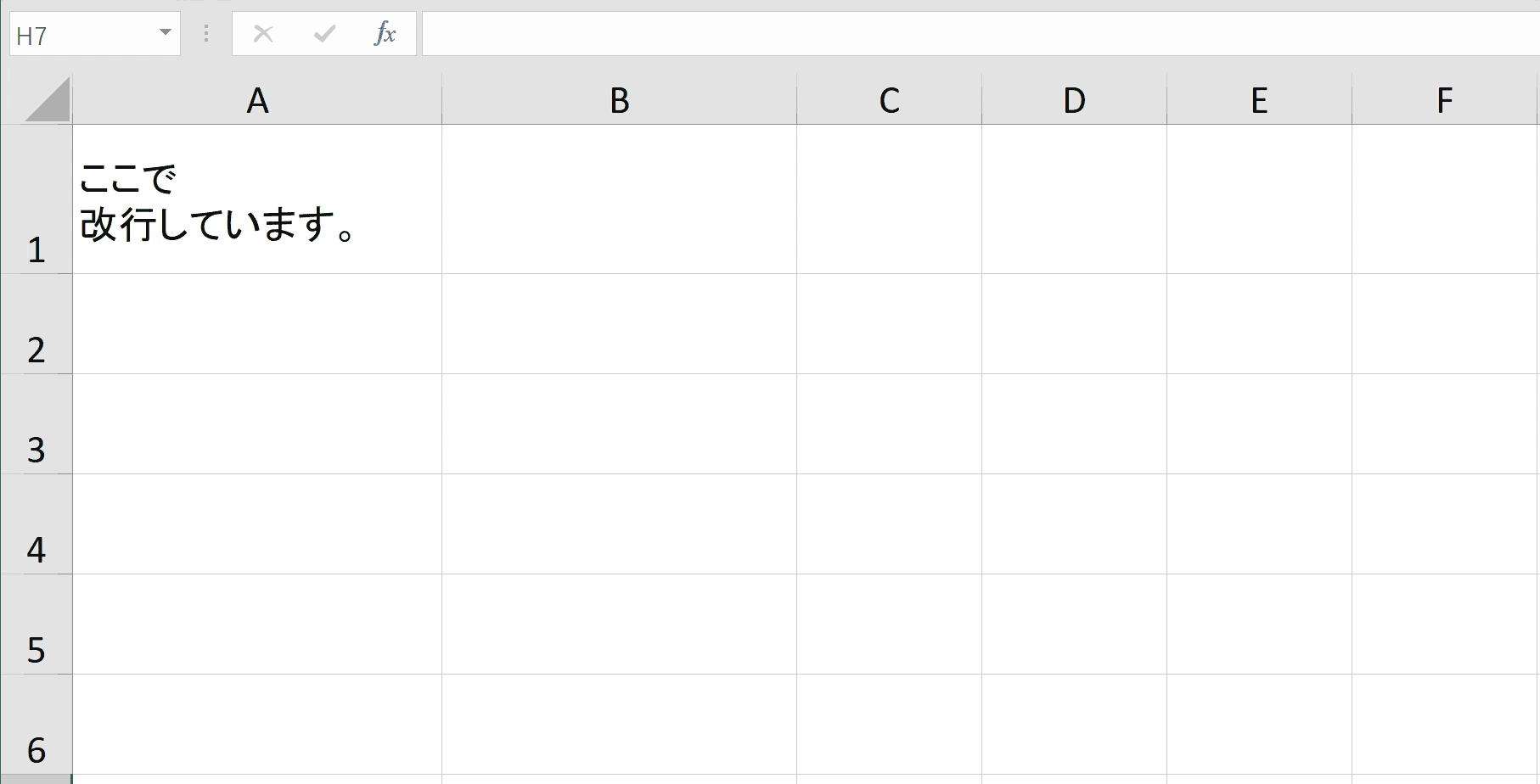
Task: Click inside the formula bar input area
Action: tap(981, 34)
